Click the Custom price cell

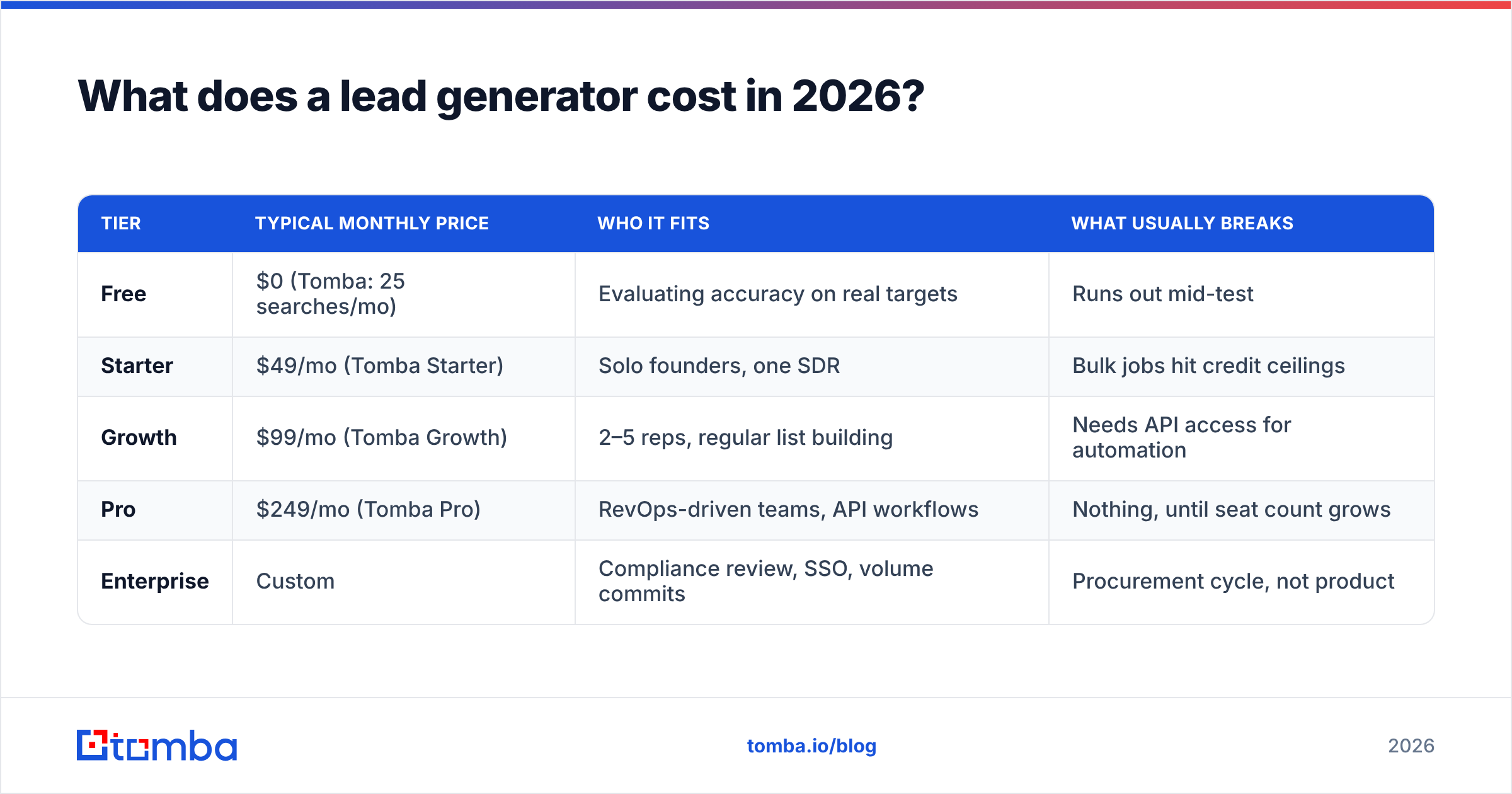[404, 582]
